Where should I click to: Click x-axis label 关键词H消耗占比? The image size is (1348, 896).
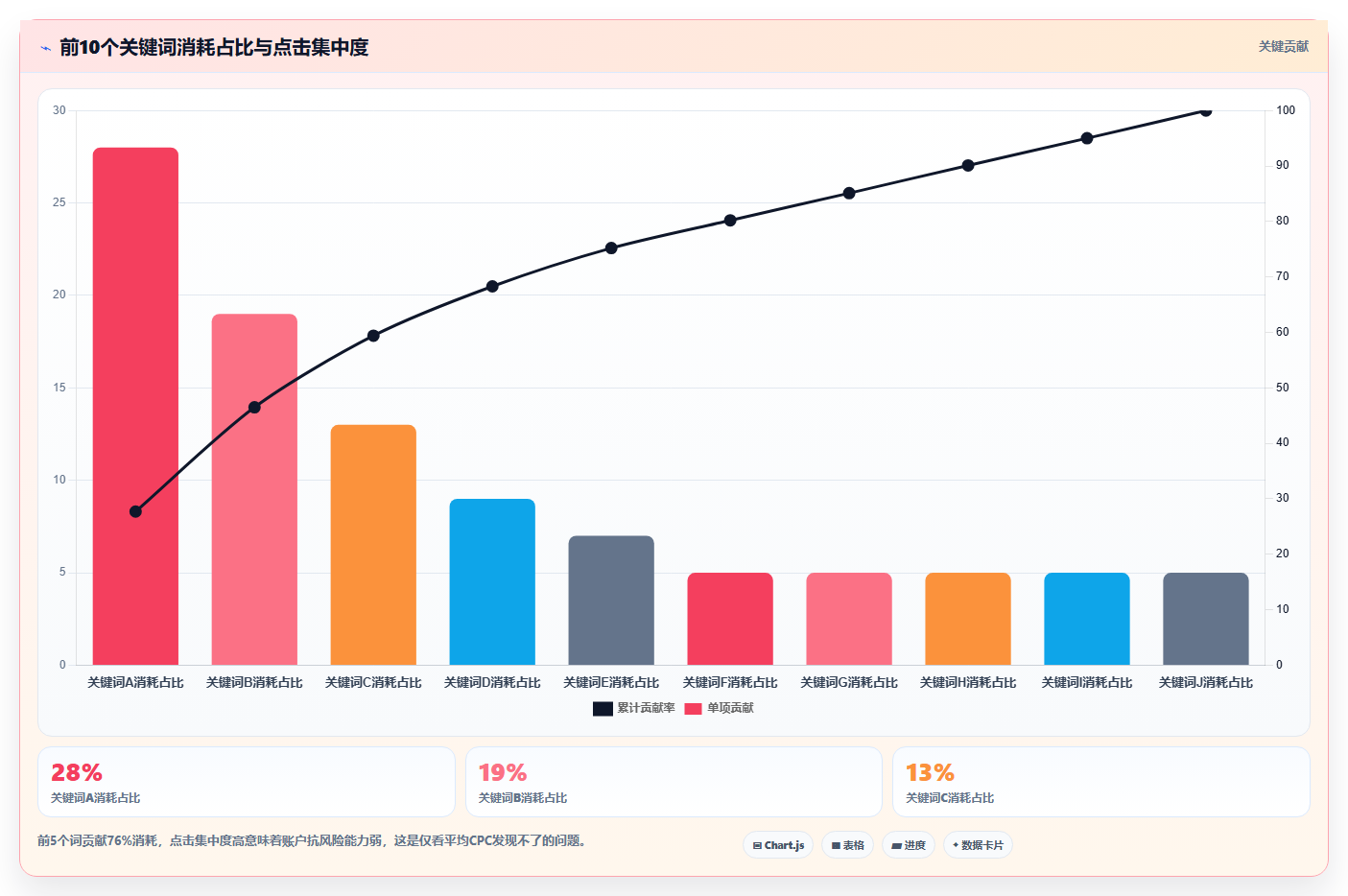coord(968,683)
